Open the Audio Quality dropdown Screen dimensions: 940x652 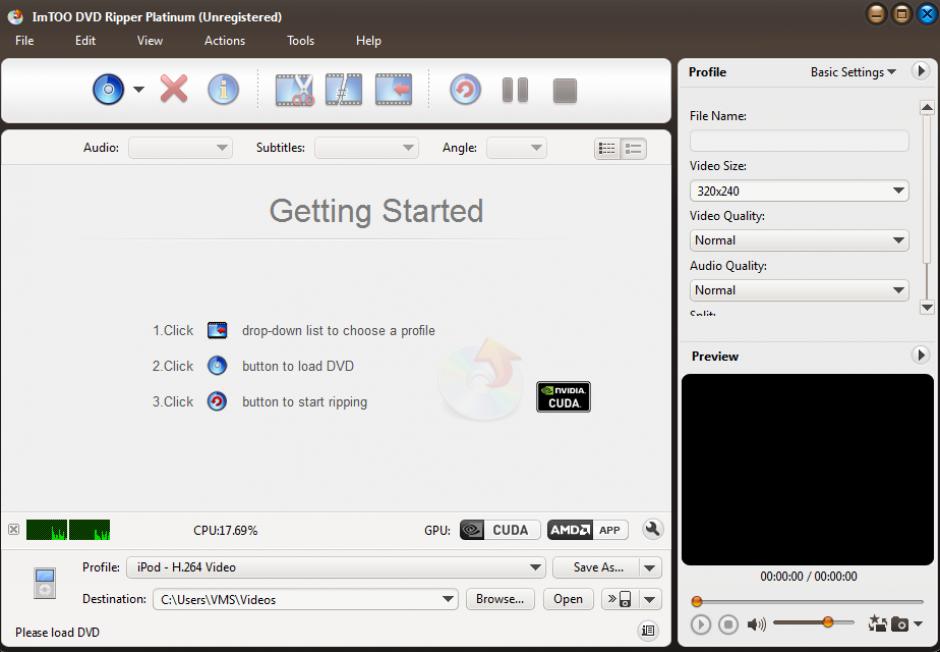tap(799, 290)
